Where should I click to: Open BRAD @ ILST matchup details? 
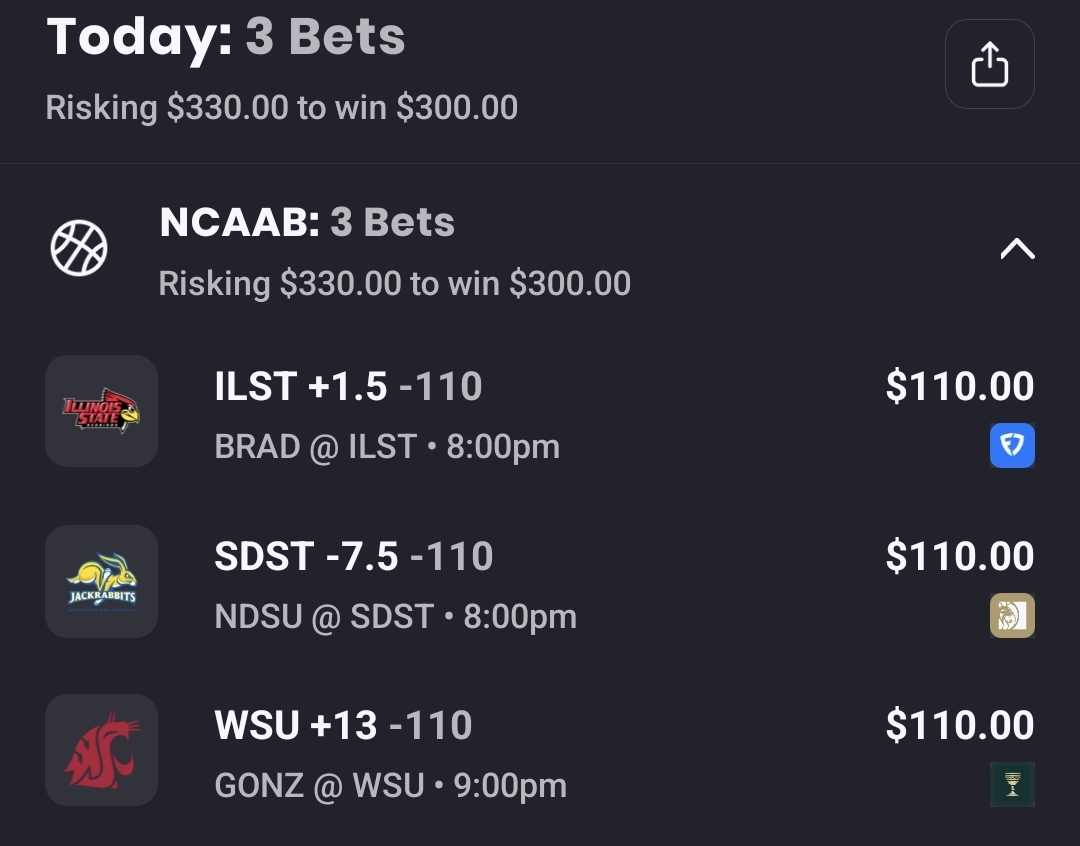coord(387,447)
